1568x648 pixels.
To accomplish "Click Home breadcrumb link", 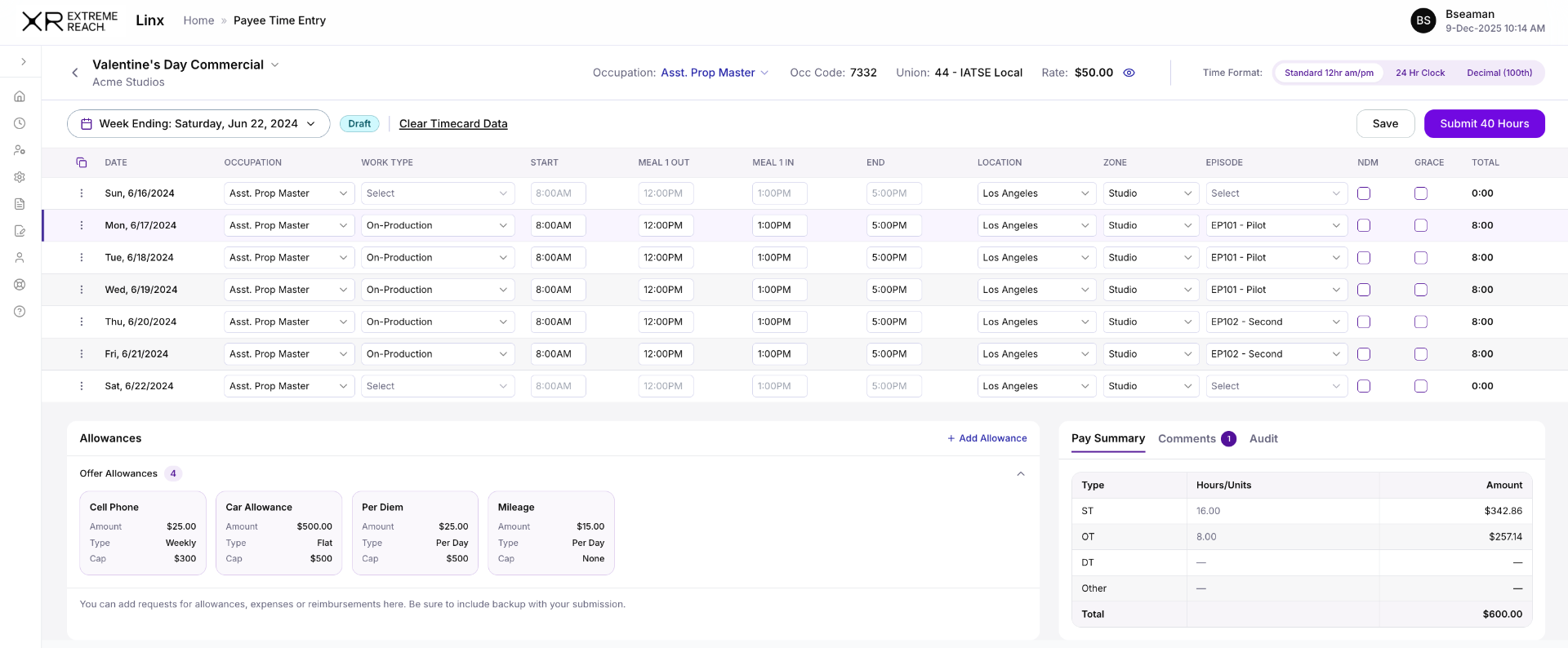I will coord(198,20).
